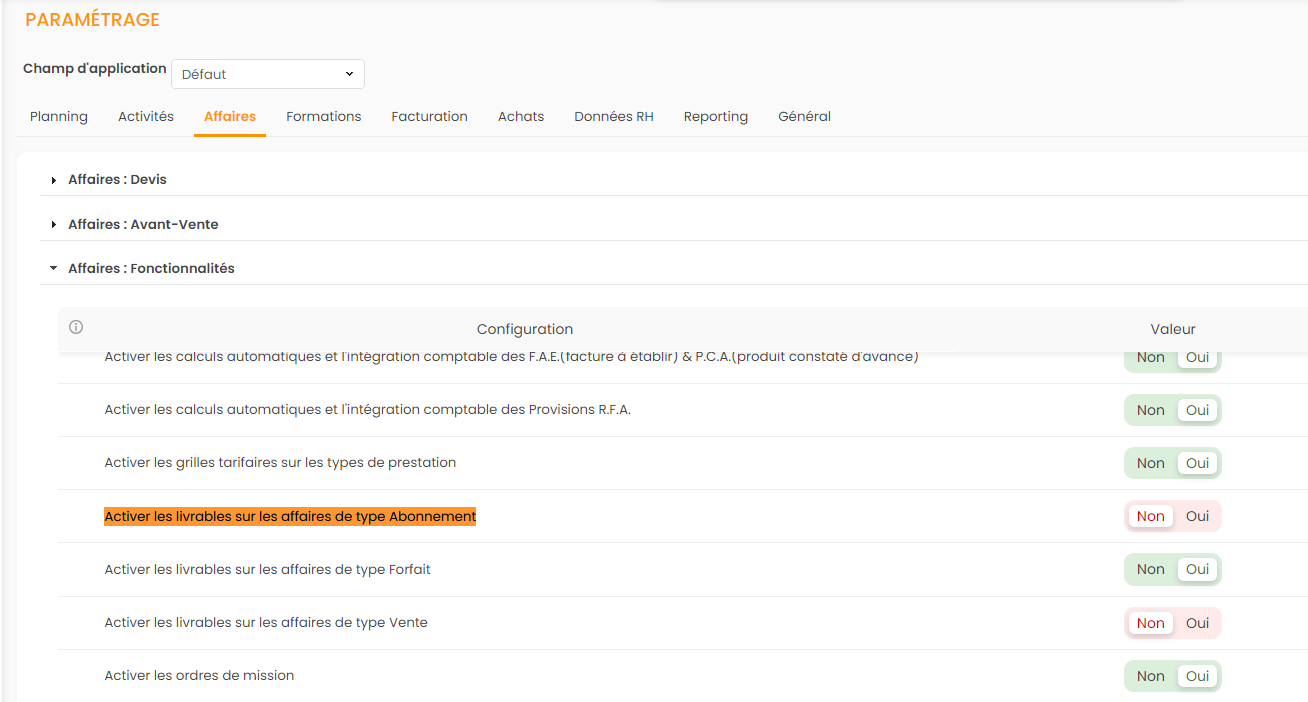Select the Facturation tab
Screen dimensions: 1308x702
pyautogui.click(x=429, y=117)
